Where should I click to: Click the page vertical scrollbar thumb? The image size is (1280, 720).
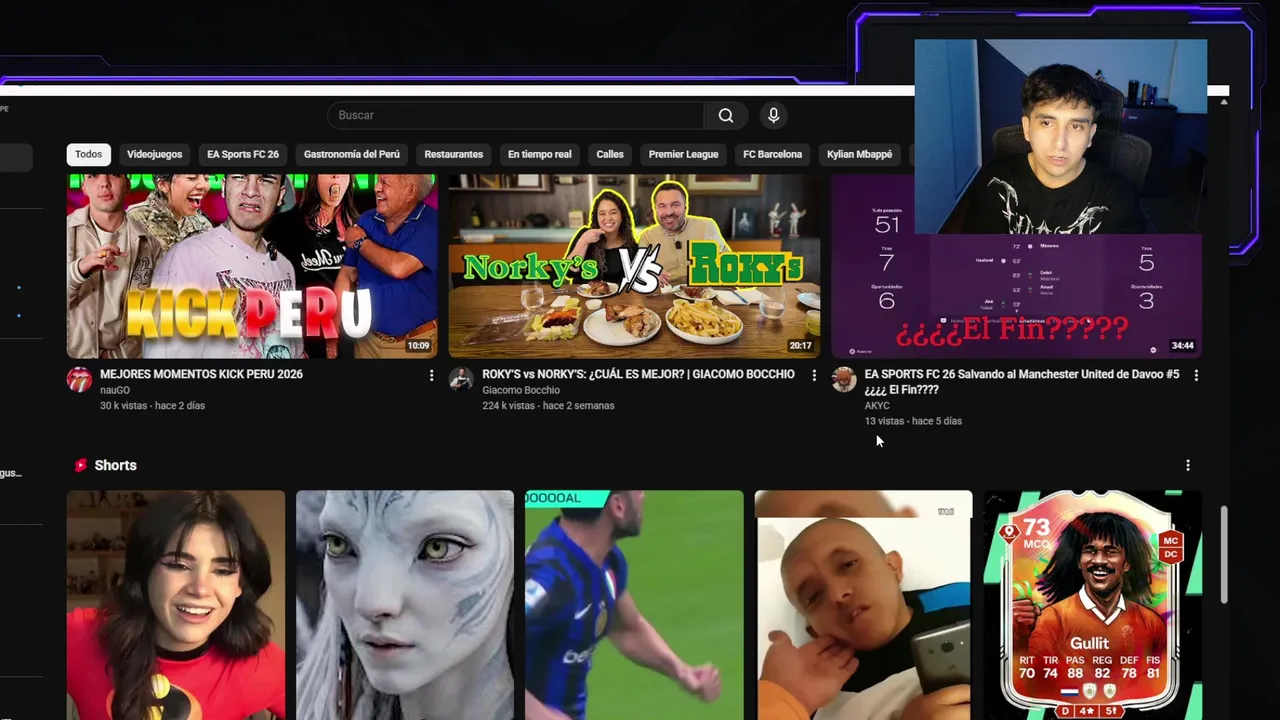(x=1224, y=555)
